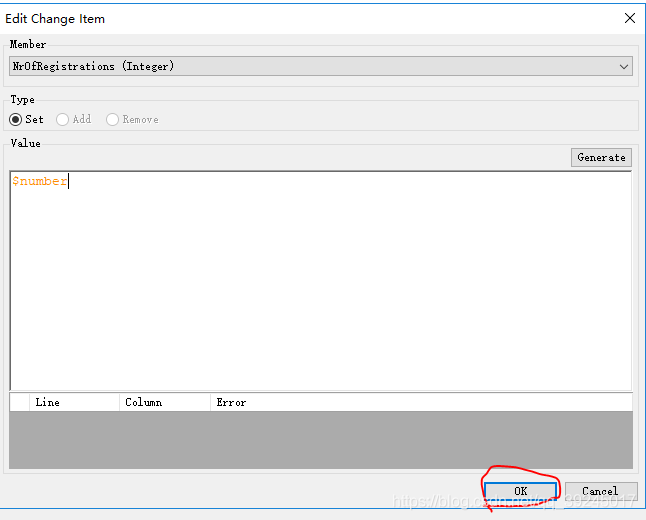
Task: Confirm with the OK button
Action: click(520, 491)
